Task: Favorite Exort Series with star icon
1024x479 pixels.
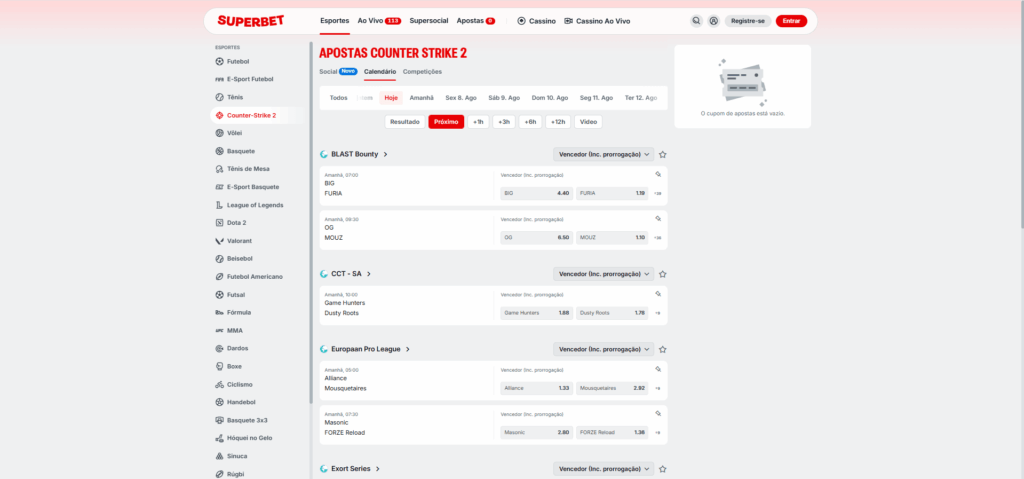Action: coord(662,469)
